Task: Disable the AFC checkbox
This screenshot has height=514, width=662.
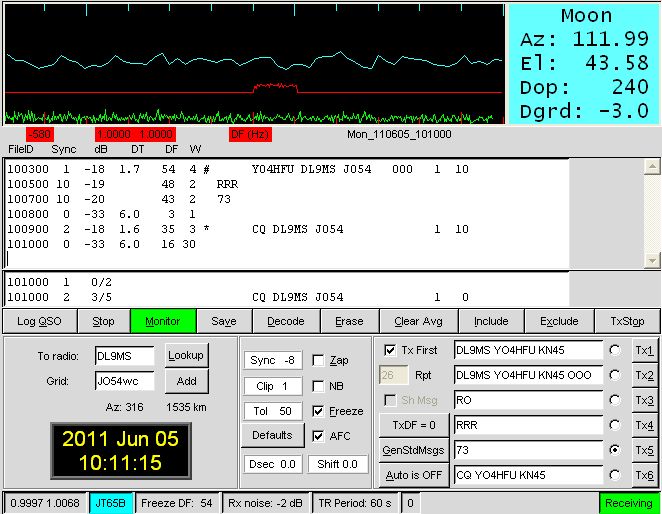Action: click(318, 436)
